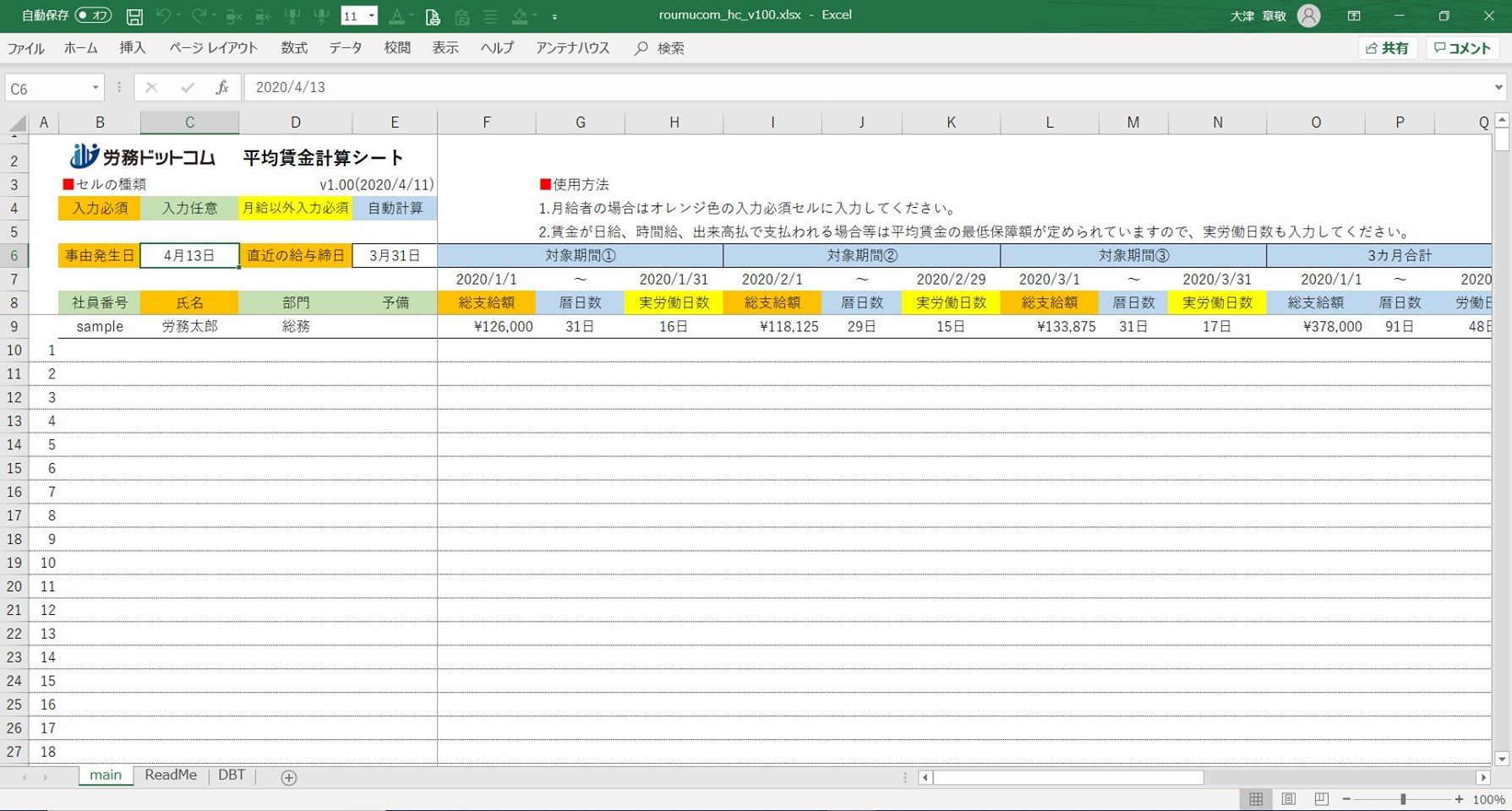Switch to the ReadMe sheet tab
This screenshot has width=1512, height=811.
(x=171, y=775)
